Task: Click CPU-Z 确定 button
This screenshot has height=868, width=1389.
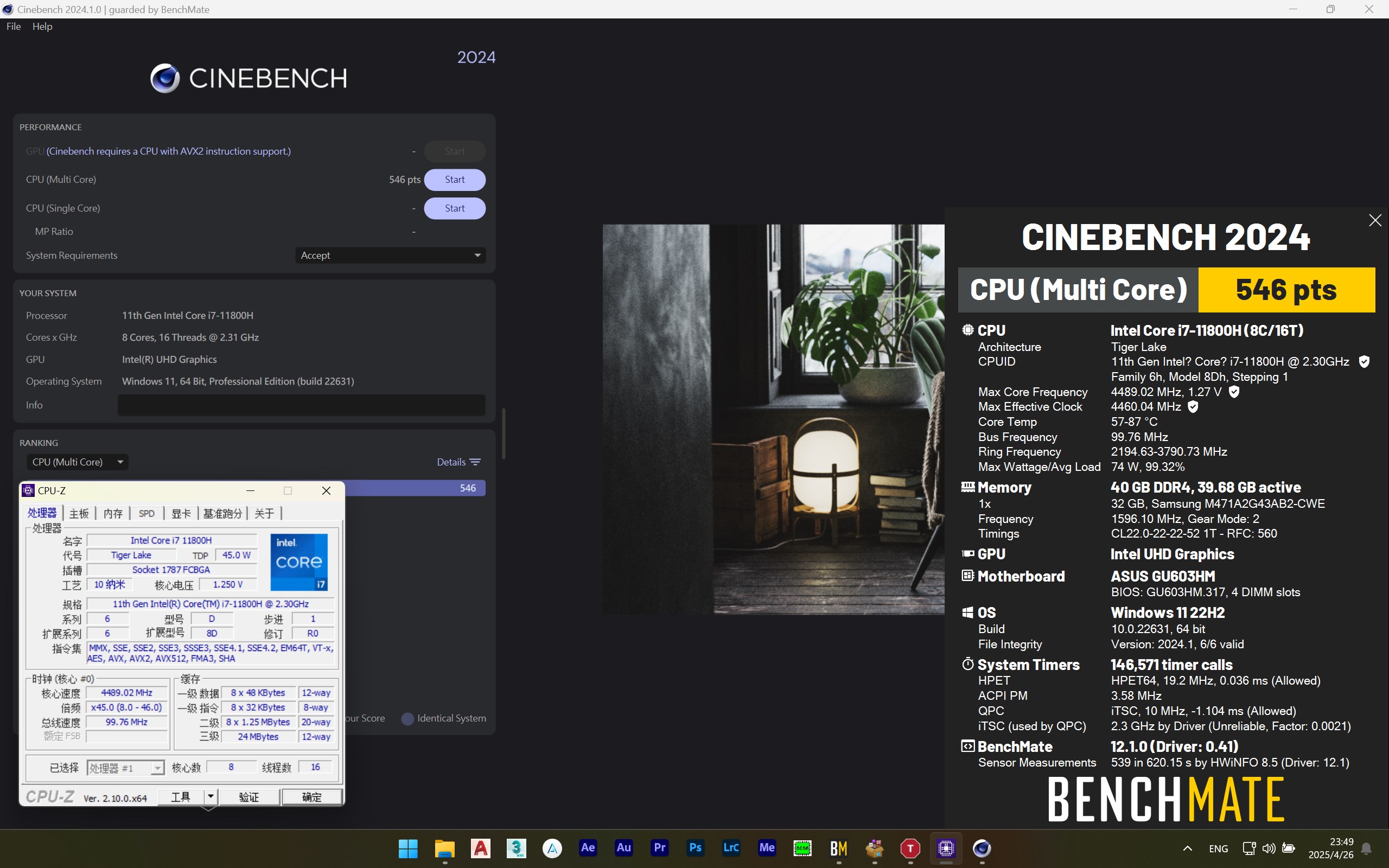Action: (311, 797)
